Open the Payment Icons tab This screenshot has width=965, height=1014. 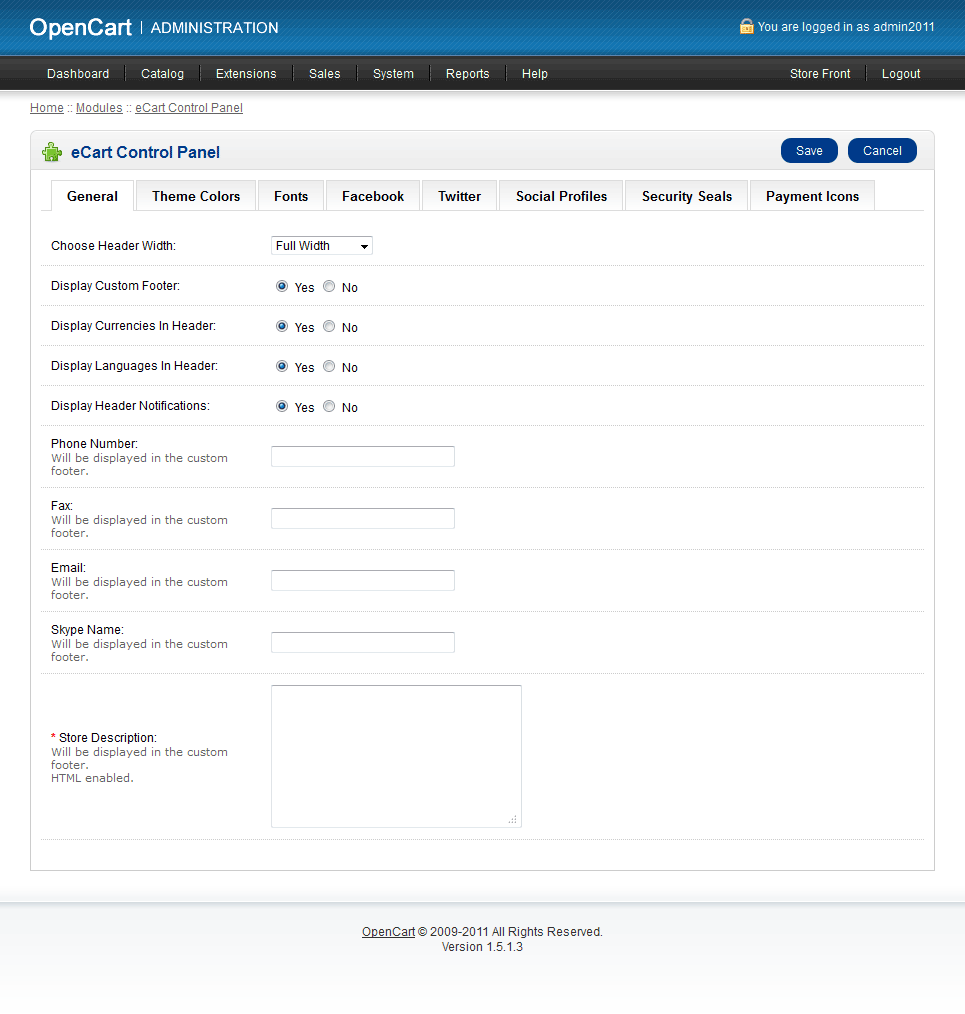pos(812,196)
